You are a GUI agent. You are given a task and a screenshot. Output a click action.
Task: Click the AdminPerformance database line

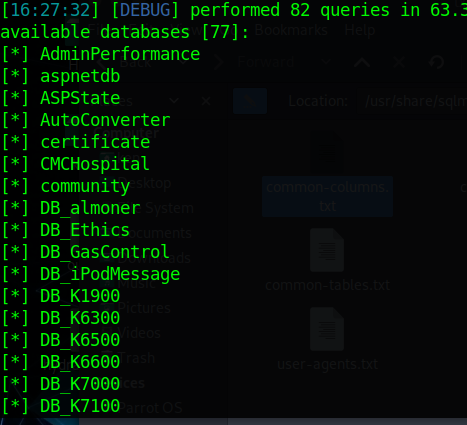click(x=101, y=54)
